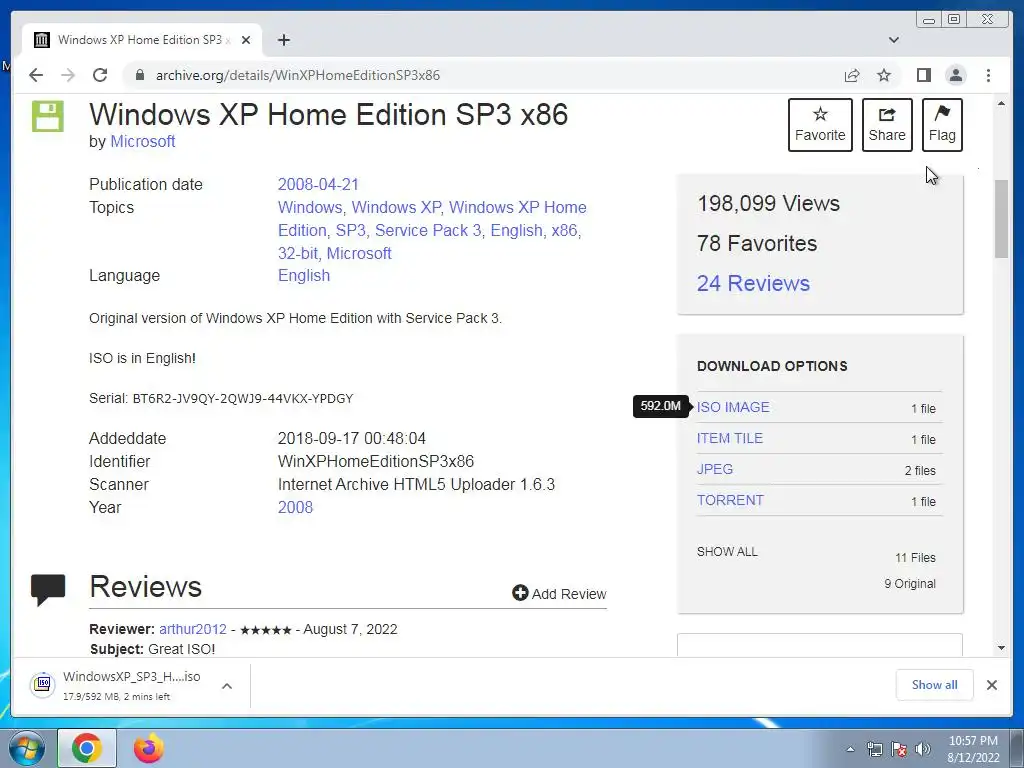The height and width of the screenshot is (768, 1024).
Task: Click the Share button
Action: [887, 125]
